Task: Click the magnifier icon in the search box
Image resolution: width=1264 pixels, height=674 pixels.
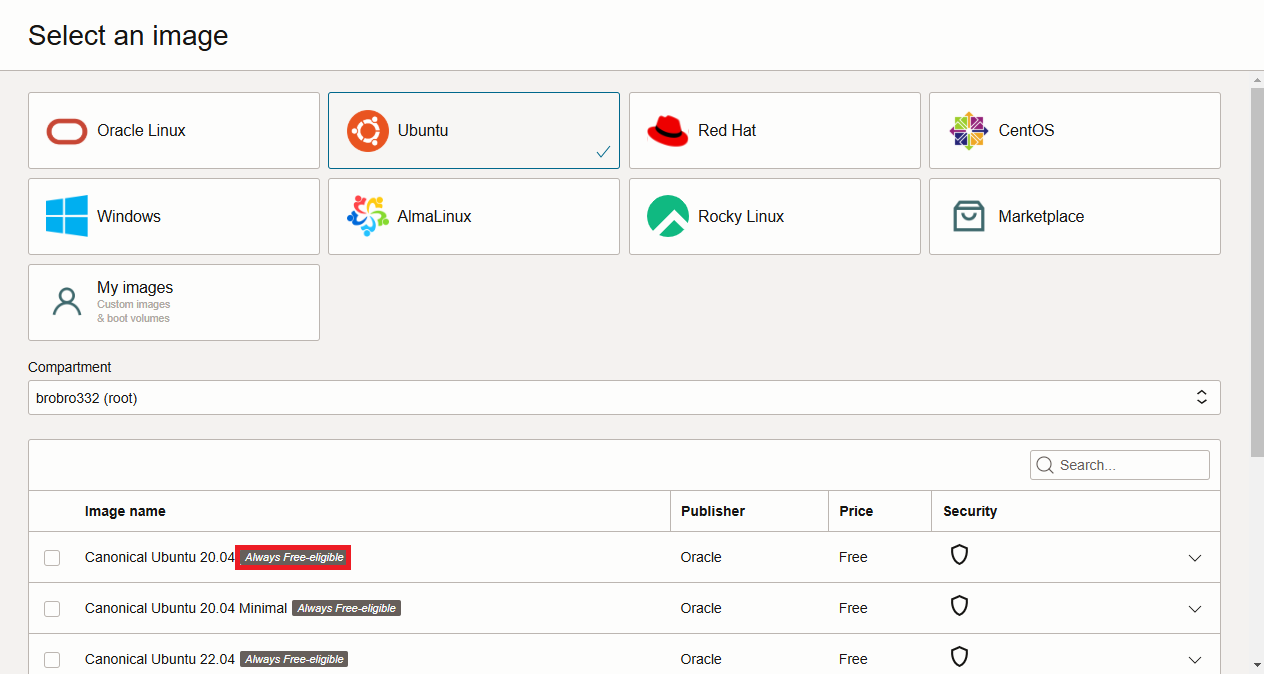Action: [x=1045, y=465]
